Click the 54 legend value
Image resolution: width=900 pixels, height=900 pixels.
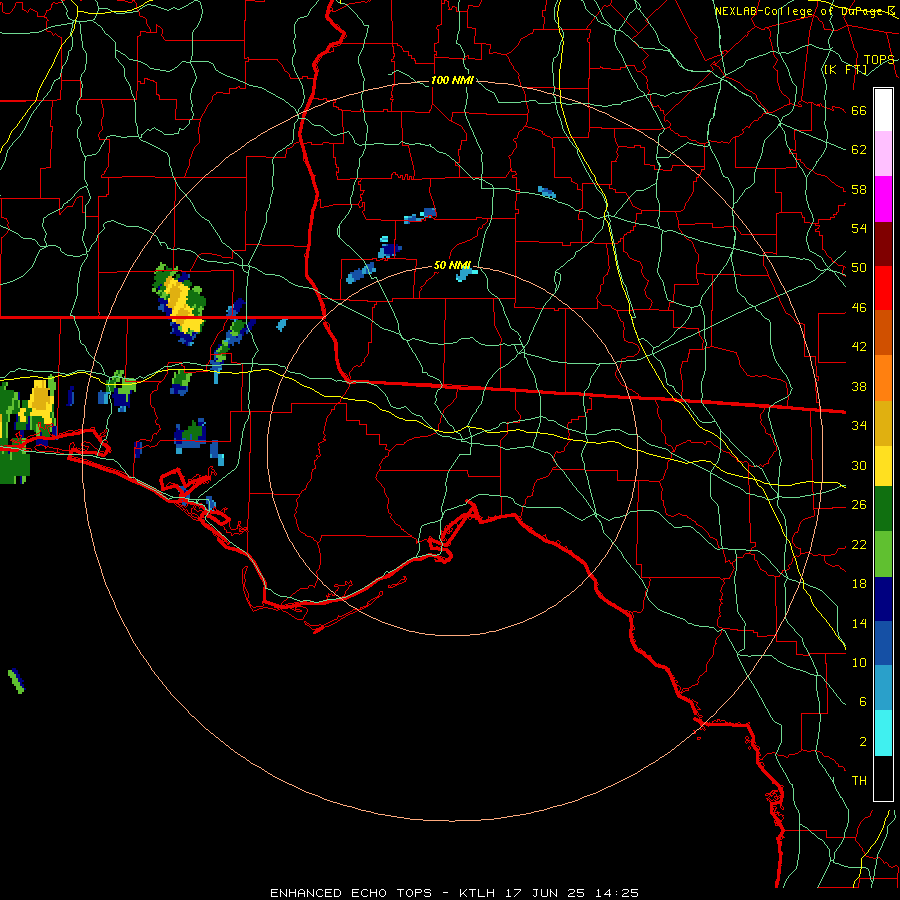pyautogui.click(x=859, y=228)
